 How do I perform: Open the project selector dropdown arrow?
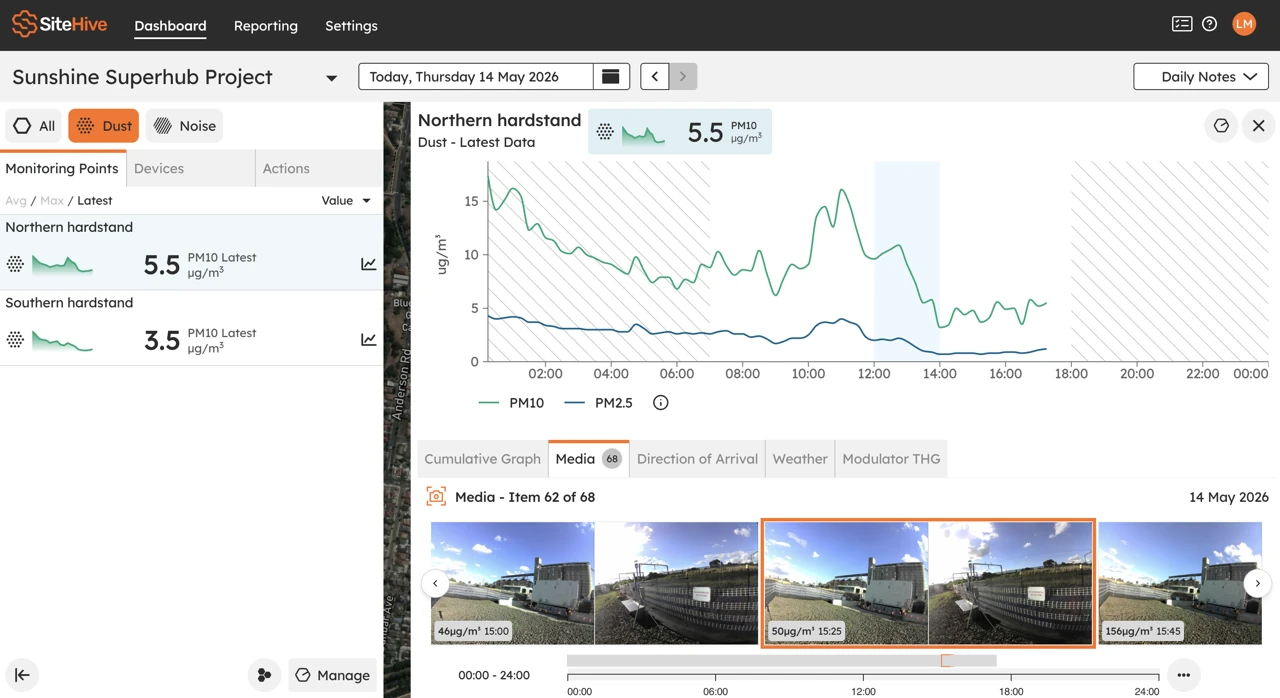331,78
